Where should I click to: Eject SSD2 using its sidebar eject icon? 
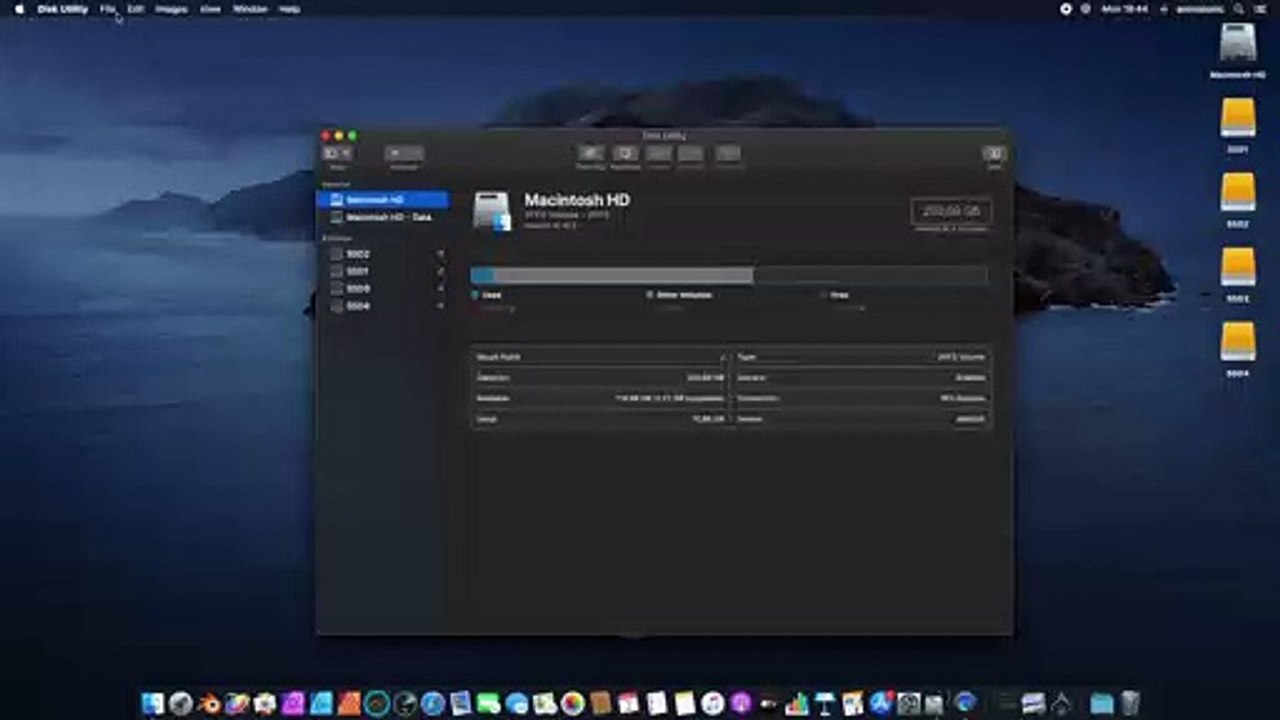click(x=440, y=254)
